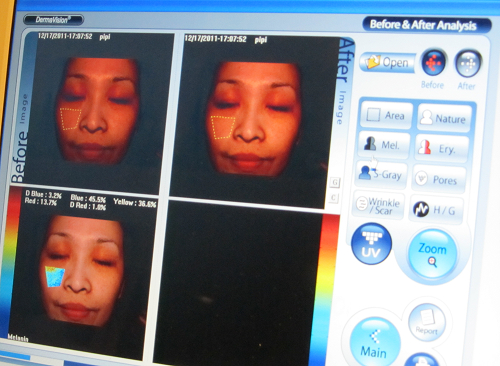Click the 'pipi' name on the After image
The height and width of the screenshot is (366, 500).
click(x=261, y=40)
